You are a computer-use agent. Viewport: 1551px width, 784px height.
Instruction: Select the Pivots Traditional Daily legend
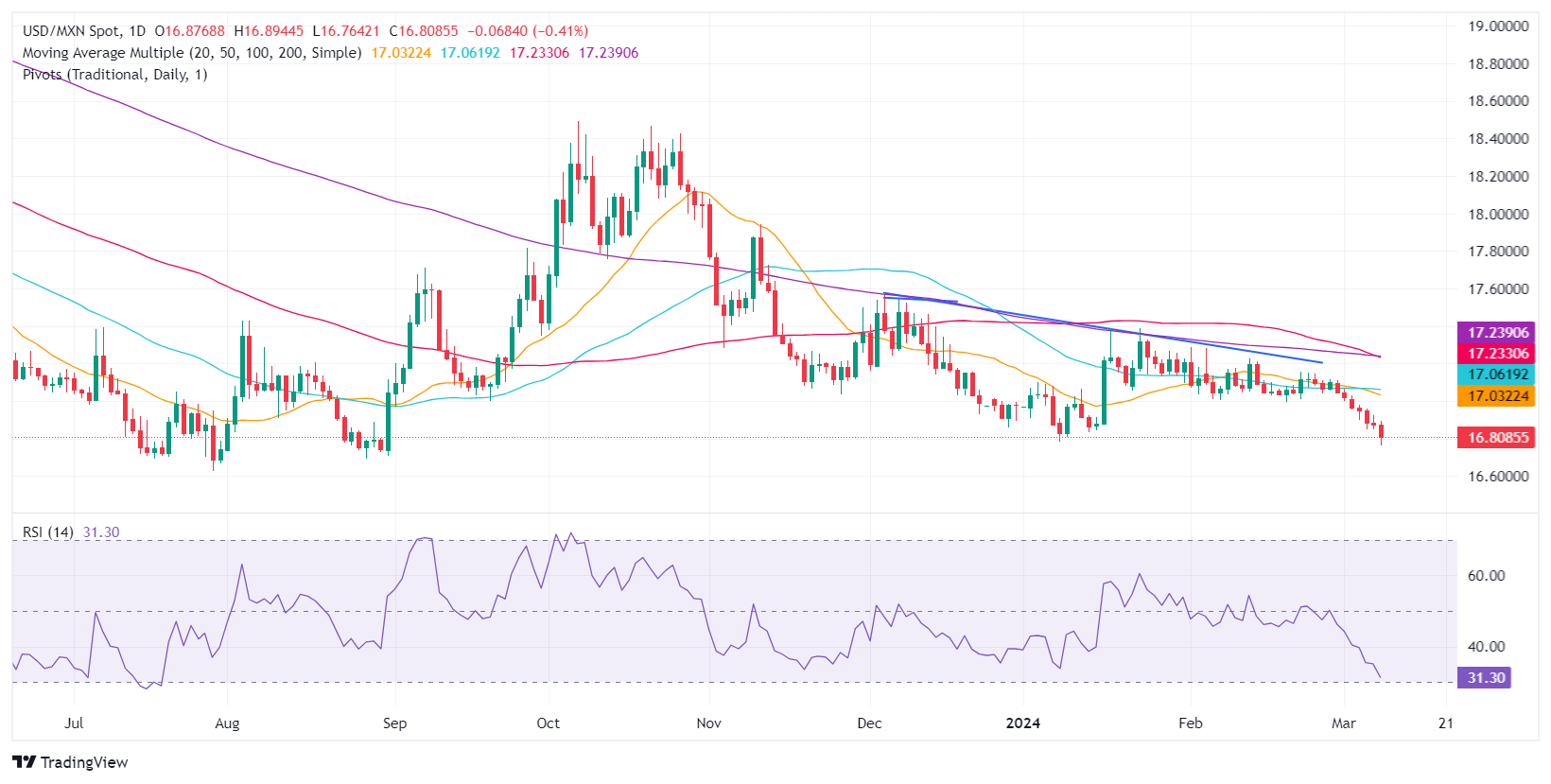tap(114, 75)
